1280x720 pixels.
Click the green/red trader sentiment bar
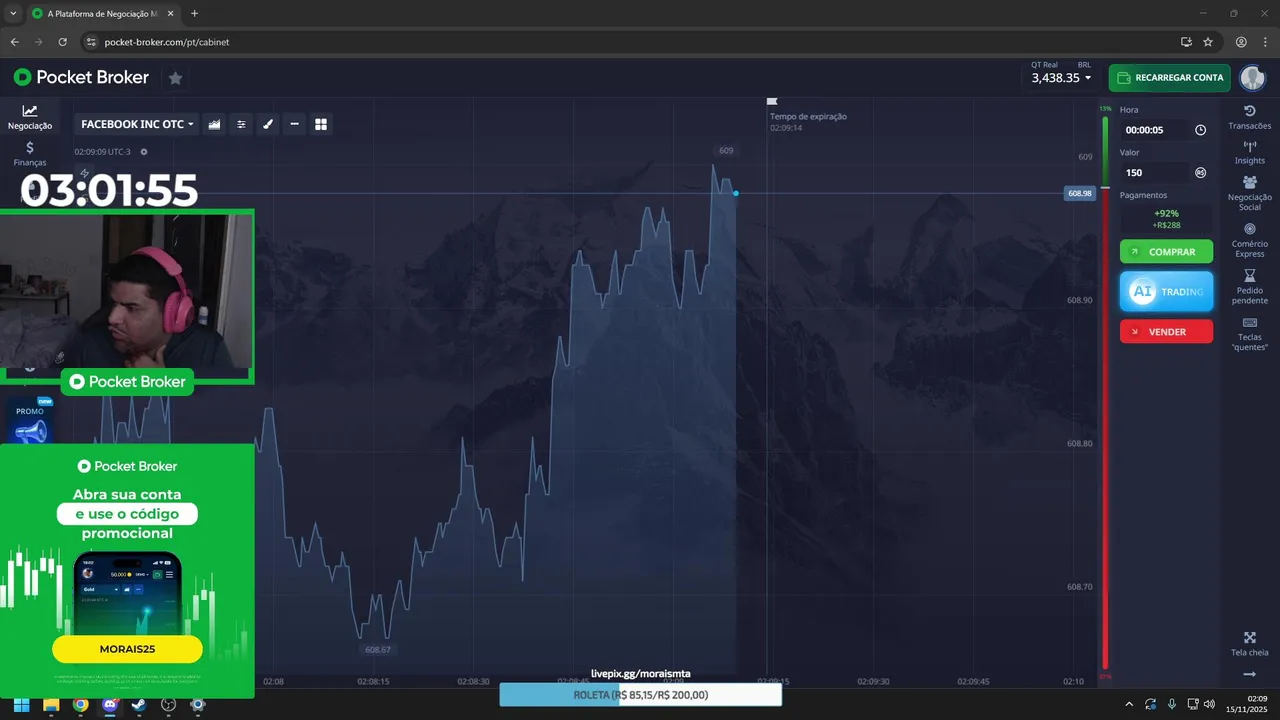click(1105, 392)
